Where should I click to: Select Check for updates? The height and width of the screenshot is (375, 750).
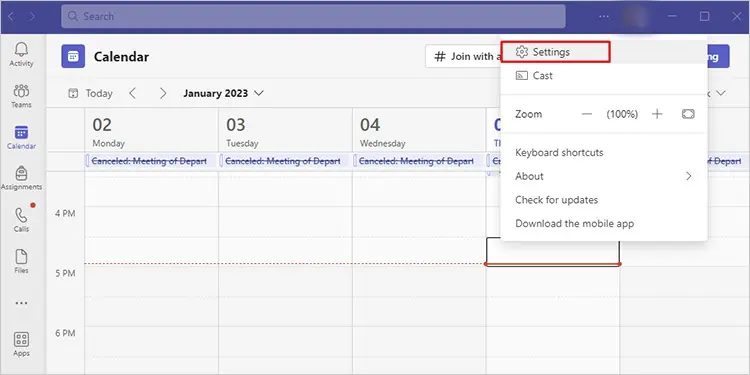(x=604, y=199)
